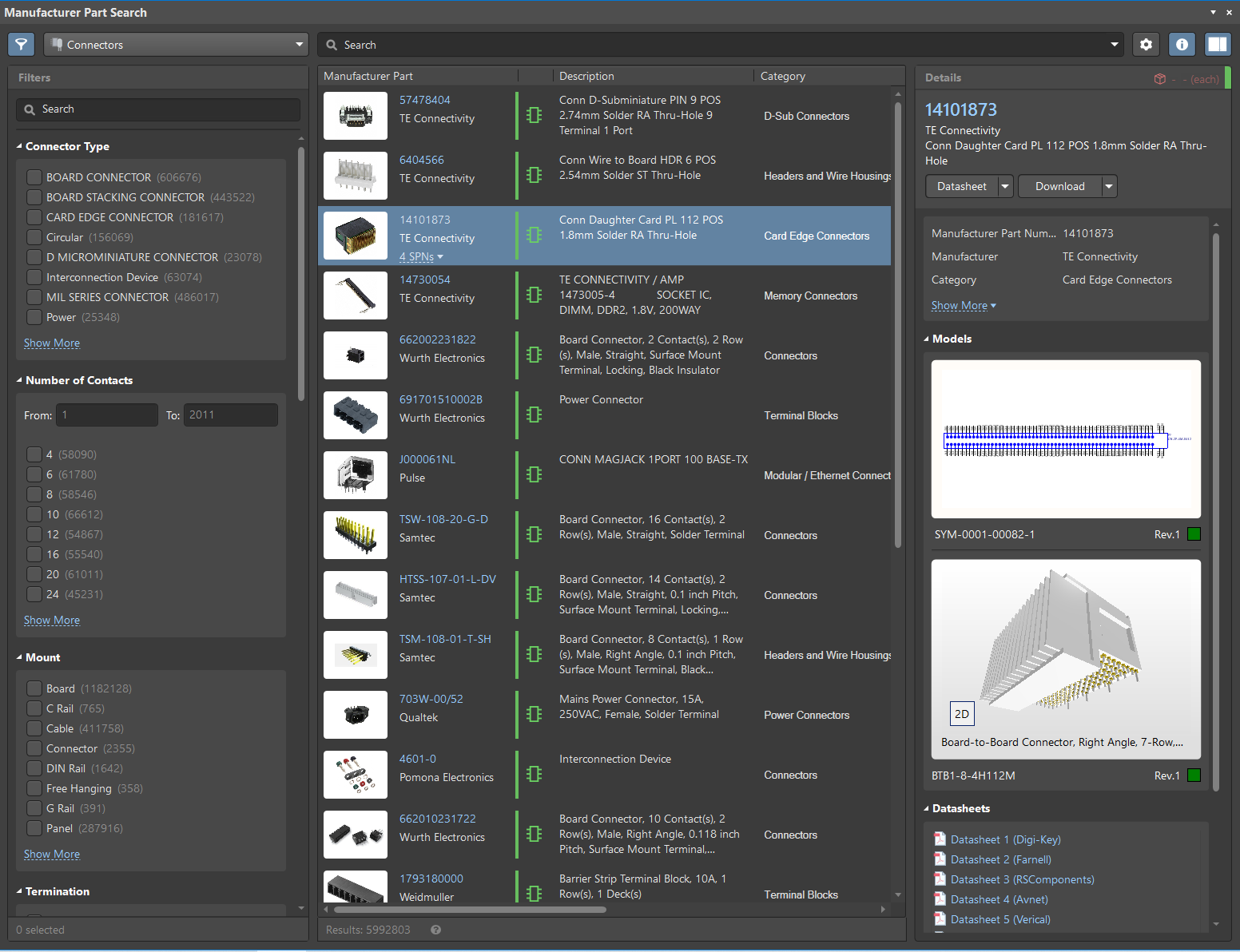Click the component icon for 691701510002B
The width and height of the screenshot is (1240, 952).
click(x=535, y=415)
